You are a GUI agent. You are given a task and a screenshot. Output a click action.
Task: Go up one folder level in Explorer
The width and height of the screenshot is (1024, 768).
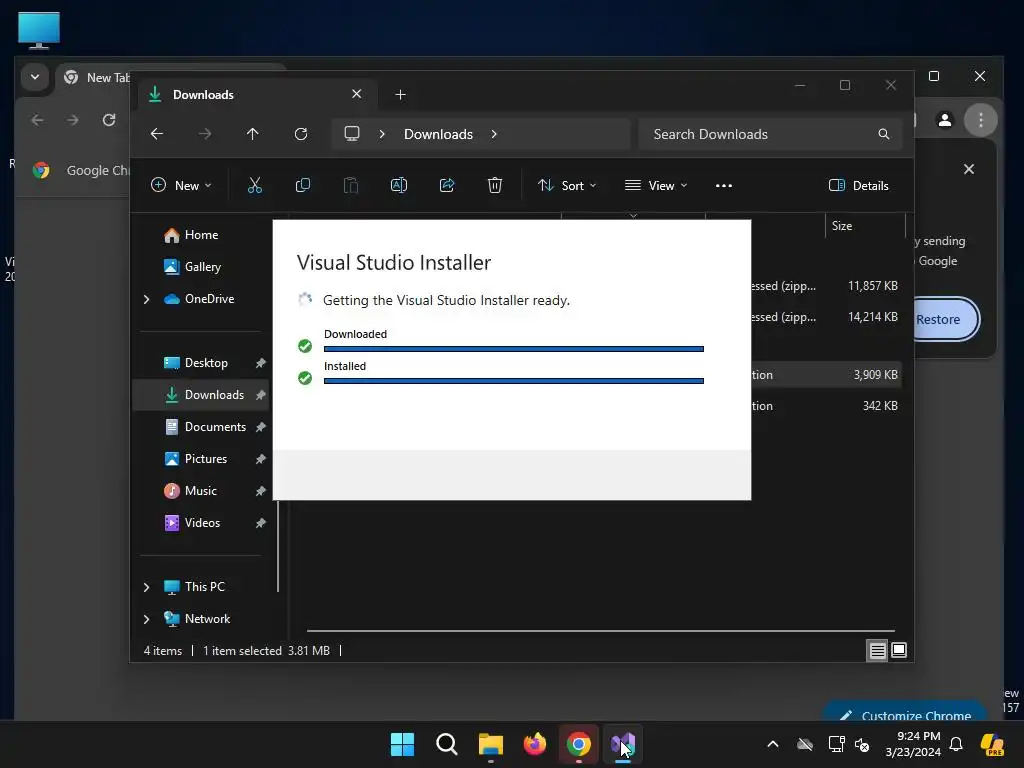pyautogui.click(x=253, y=134)
